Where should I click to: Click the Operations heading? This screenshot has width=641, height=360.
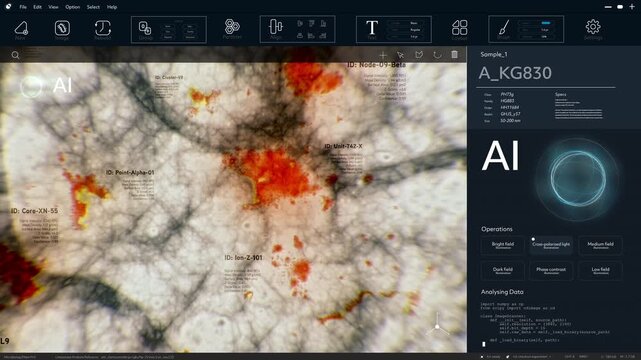point(497,229)
